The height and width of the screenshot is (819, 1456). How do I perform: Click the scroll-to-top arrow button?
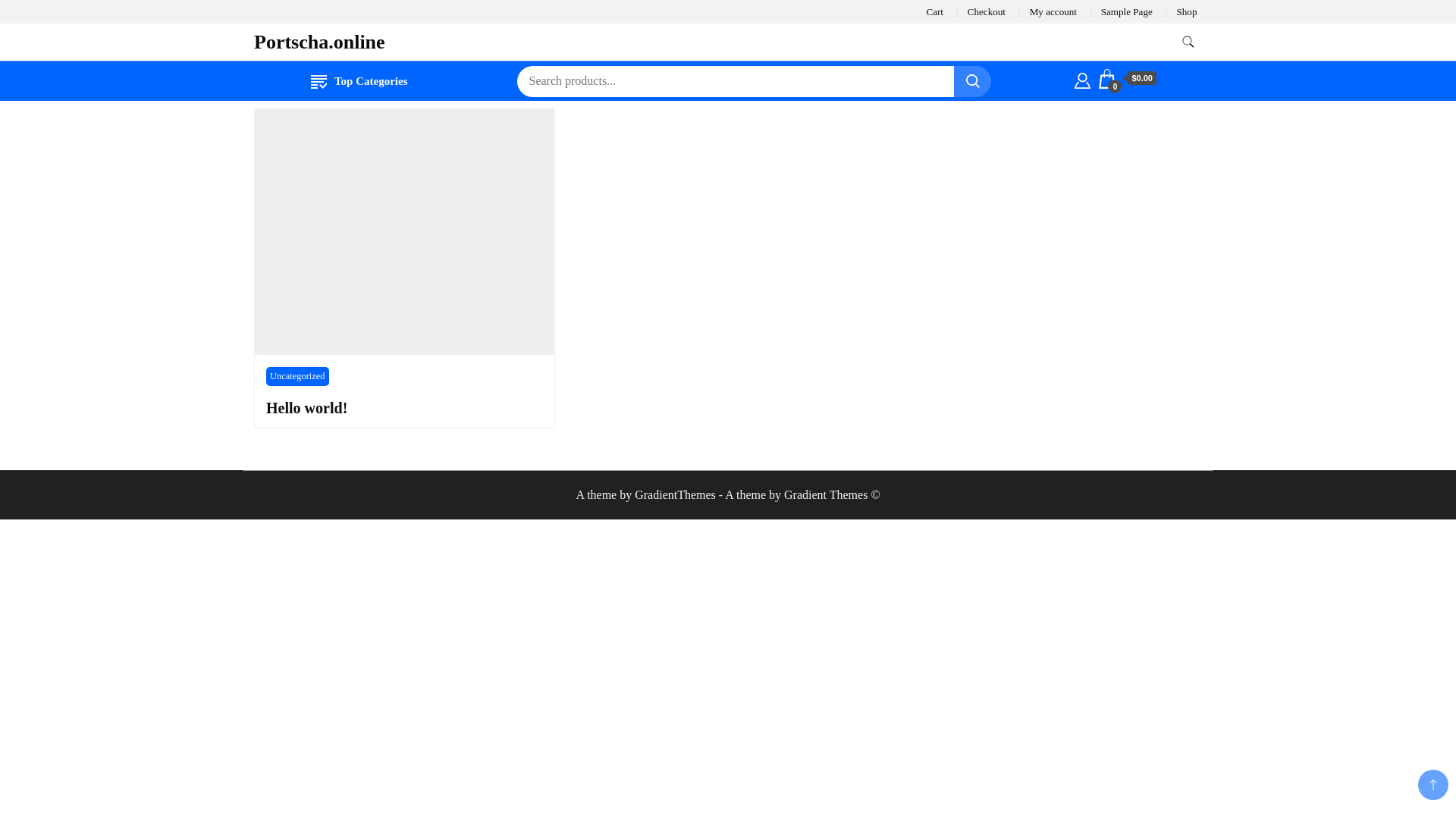coord(1432,785)
